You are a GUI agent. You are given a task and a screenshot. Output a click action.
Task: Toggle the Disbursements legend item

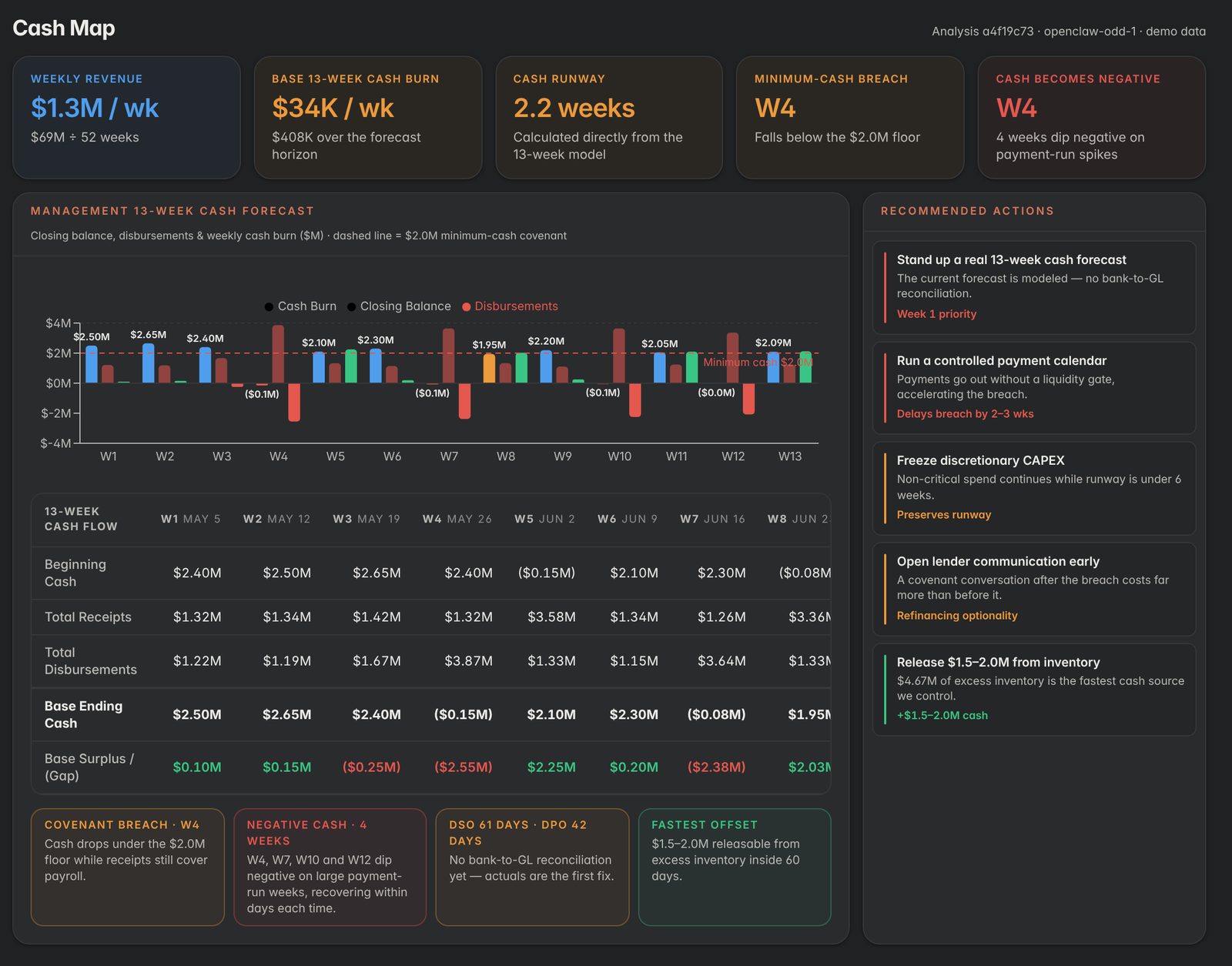point(510,306)
